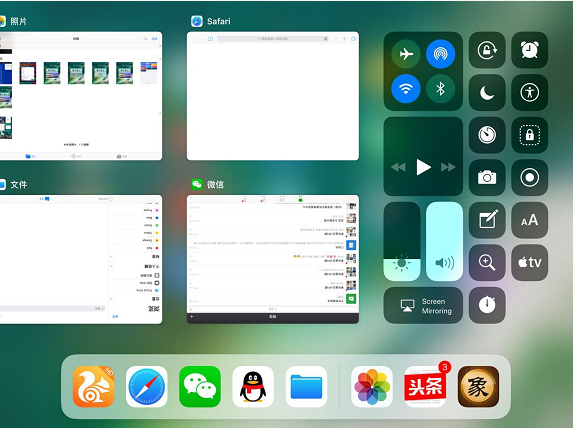Switch to the Safari app card

pyautogui.click(x=273, y=96)
